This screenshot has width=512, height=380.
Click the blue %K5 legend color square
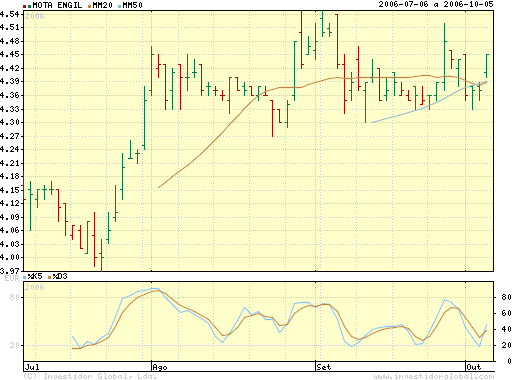click(25, 277)
